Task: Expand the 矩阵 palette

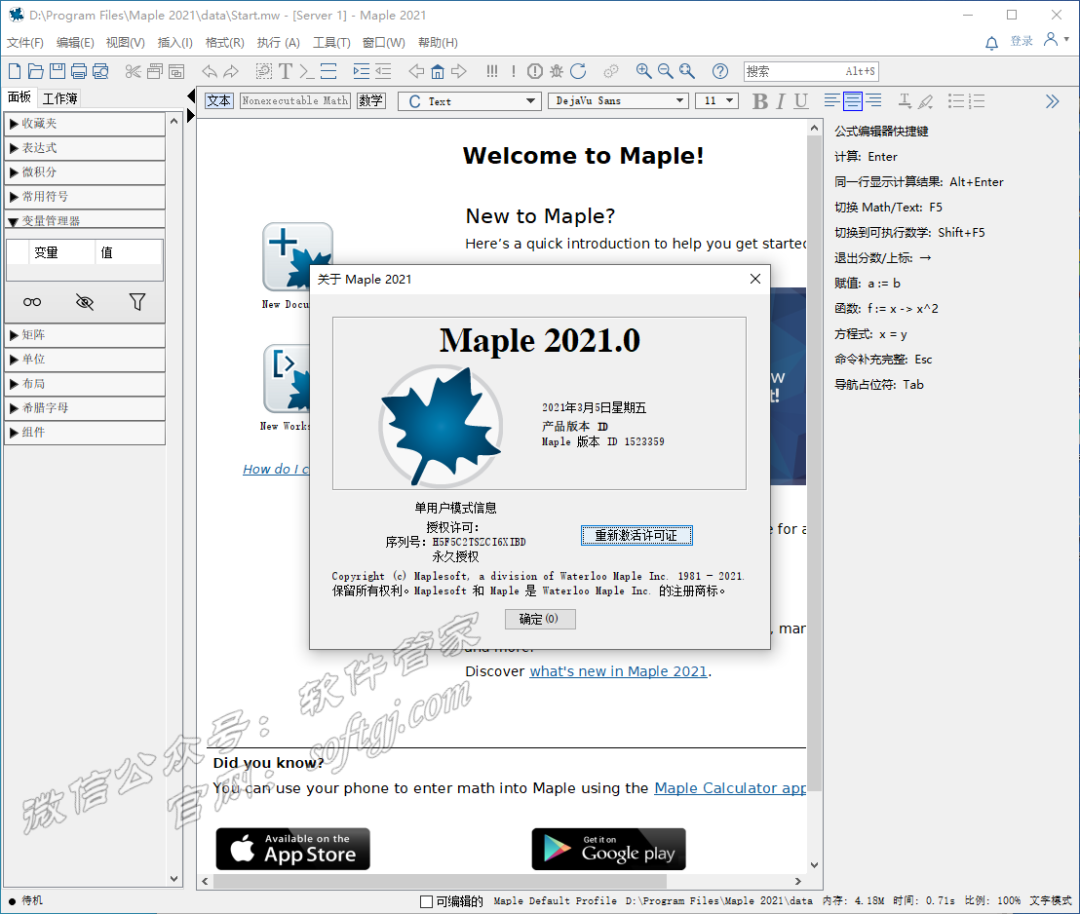Action: (x=85, y=335)
